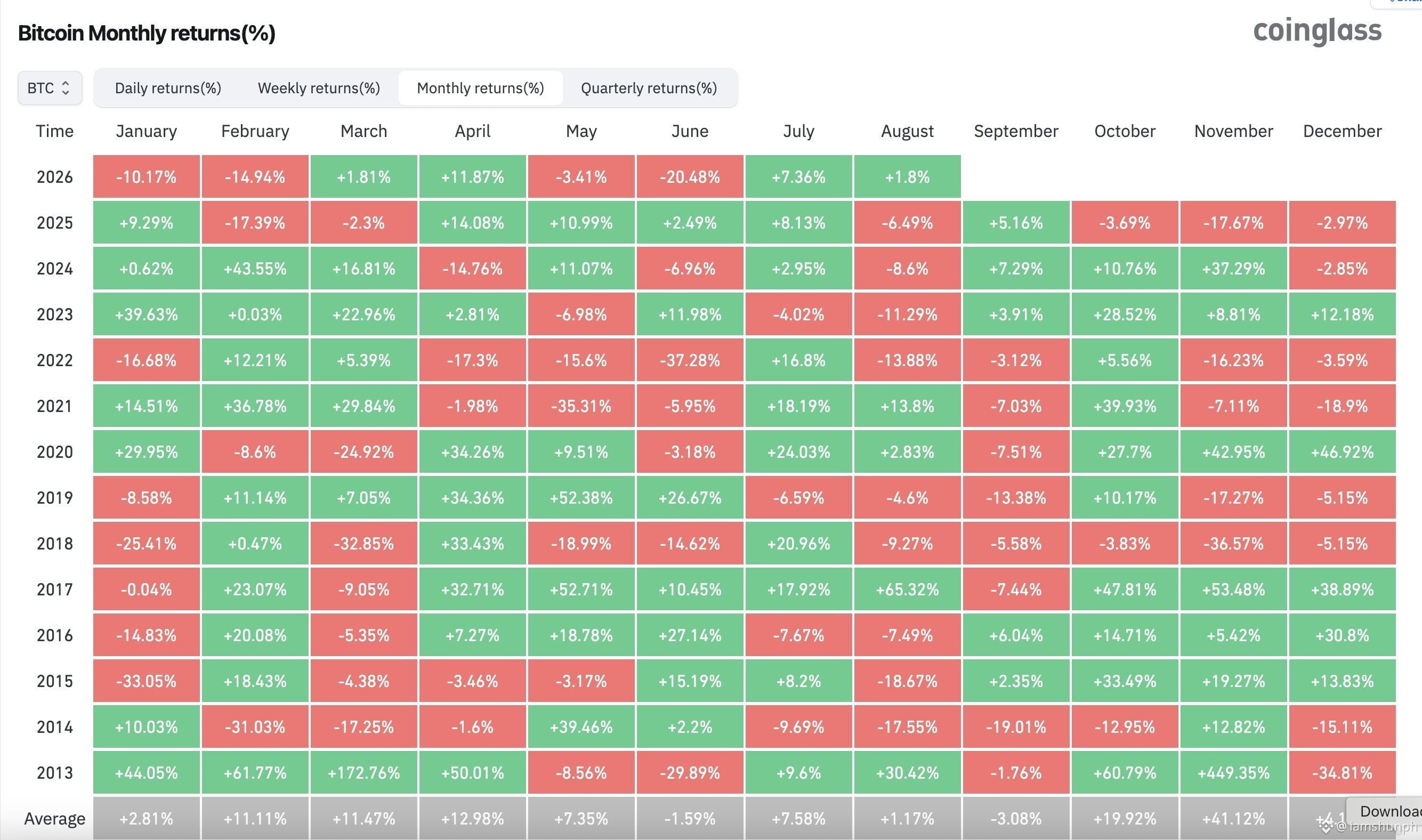Click the Bitcoin Monthly returns(%) title
1422x840 pixels.
coord(147,33)
